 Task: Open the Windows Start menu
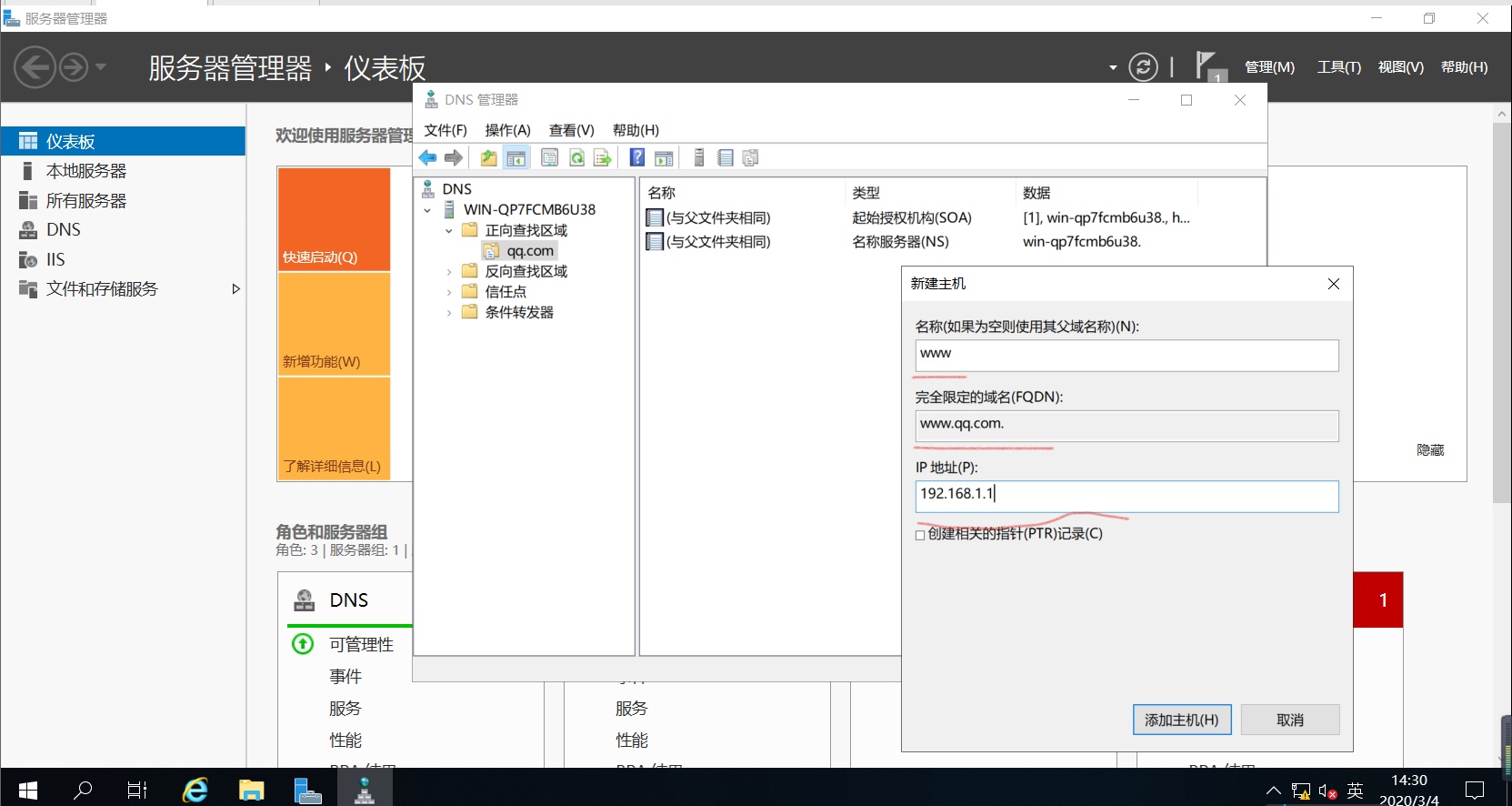click(28, 790)
